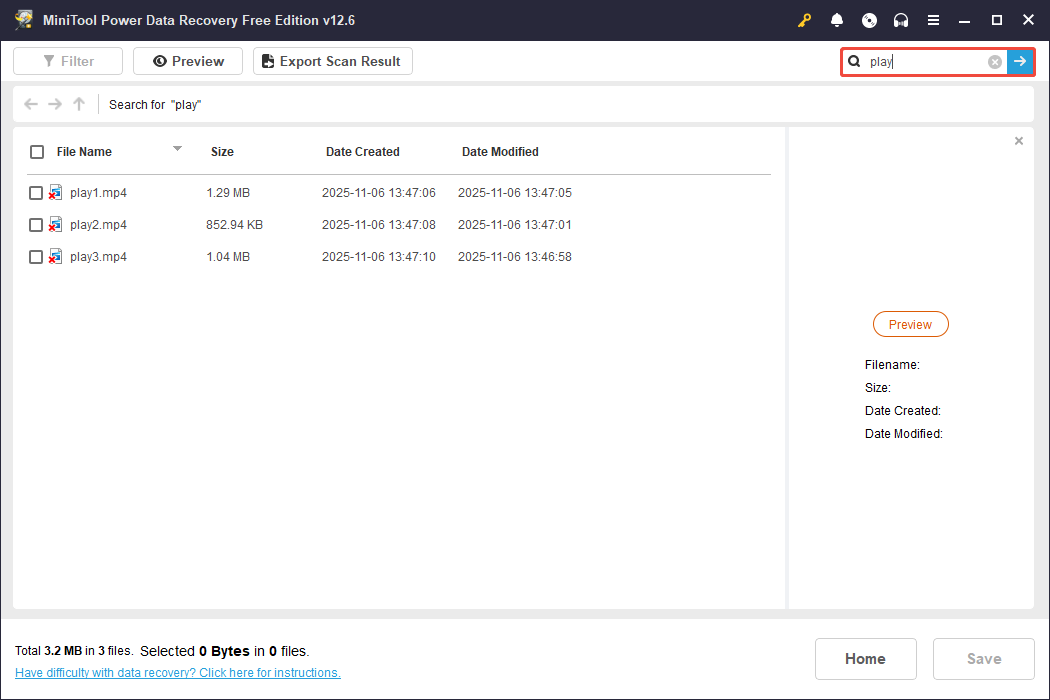1050x700 pixels.
Task: Export the scan result
Action: tap(332, 61)
